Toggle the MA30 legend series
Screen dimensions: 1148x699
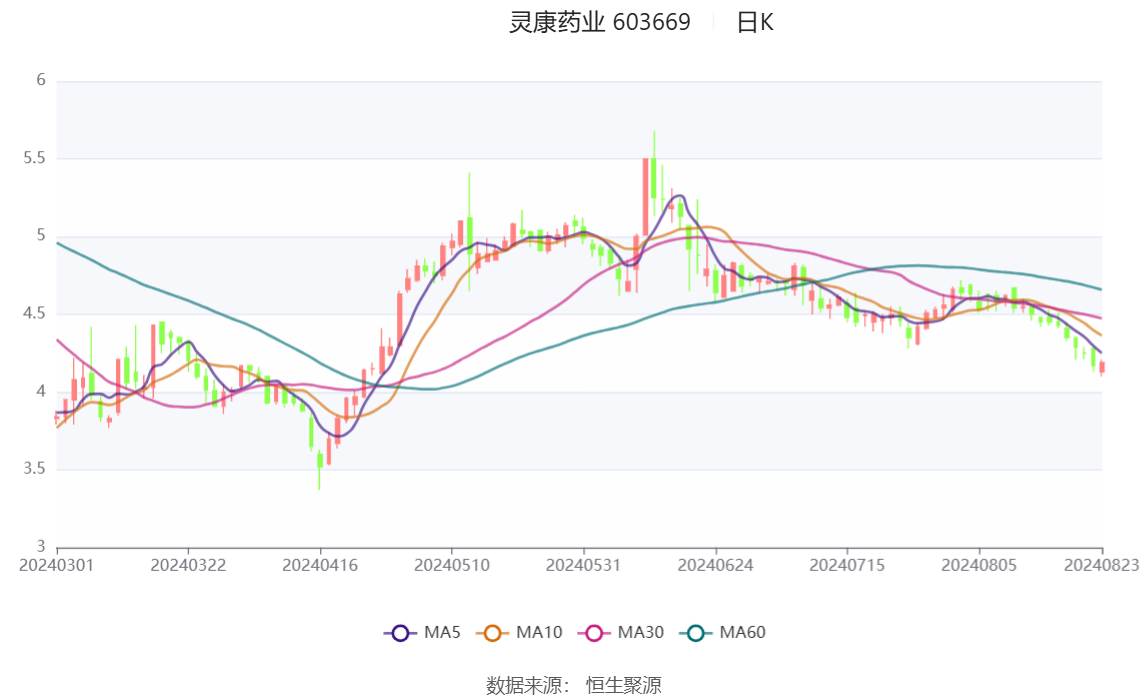[621, 632]
